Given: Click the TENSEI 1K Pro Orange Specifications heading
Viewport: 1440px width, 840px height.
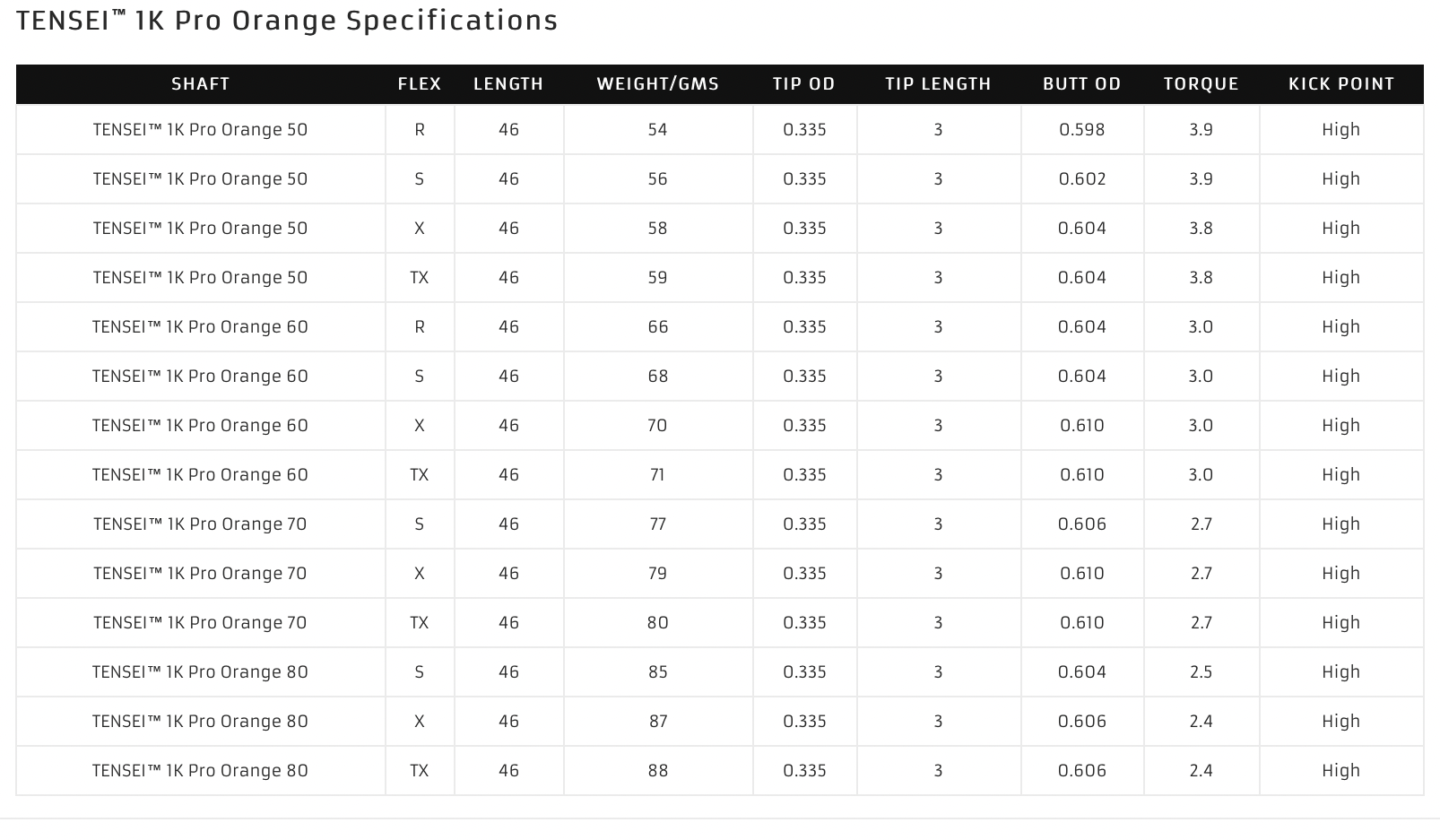Looking at the screenshot, I should point(287,21).
